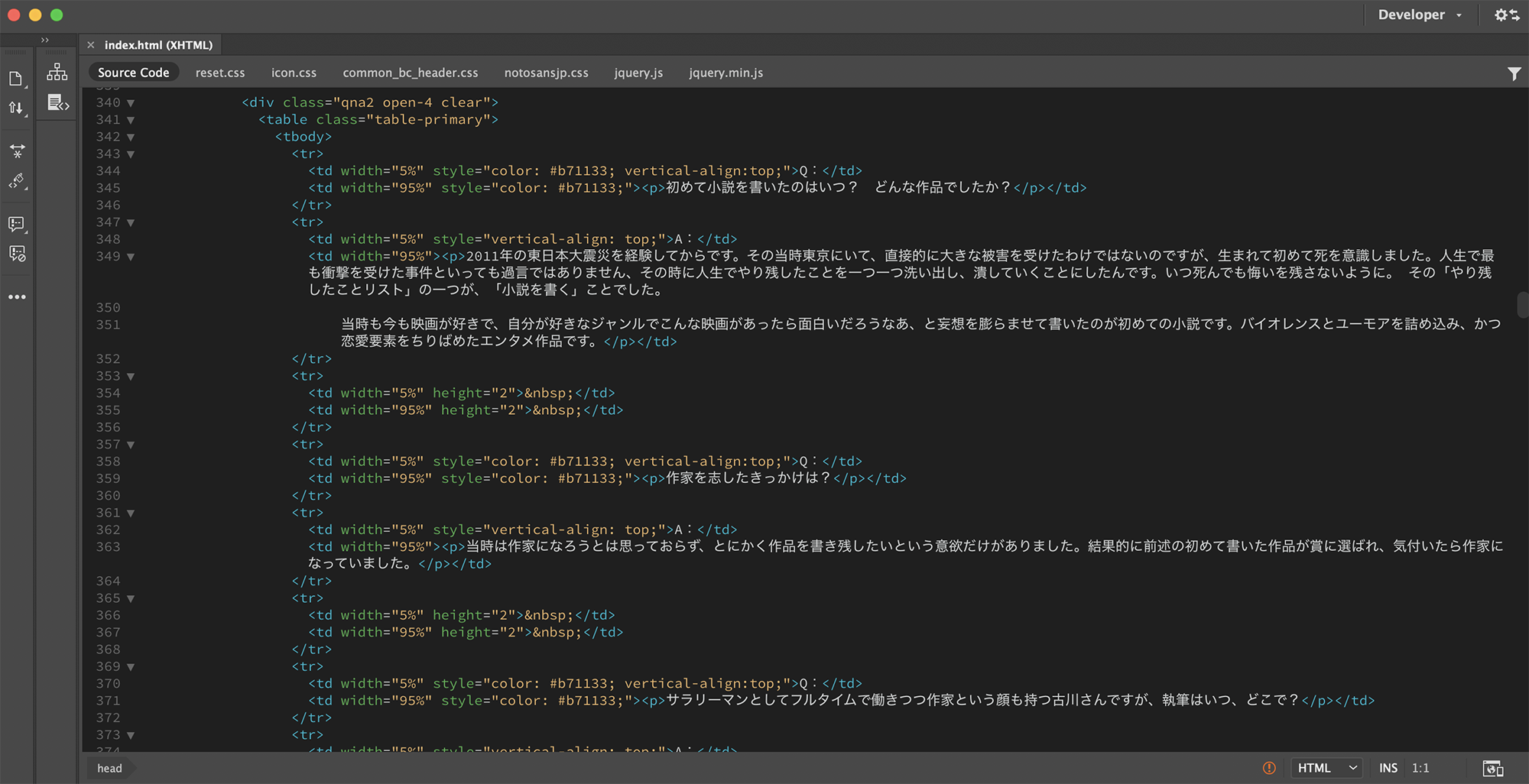Collapse code fold arrow at line 341

tap(131, 120)
